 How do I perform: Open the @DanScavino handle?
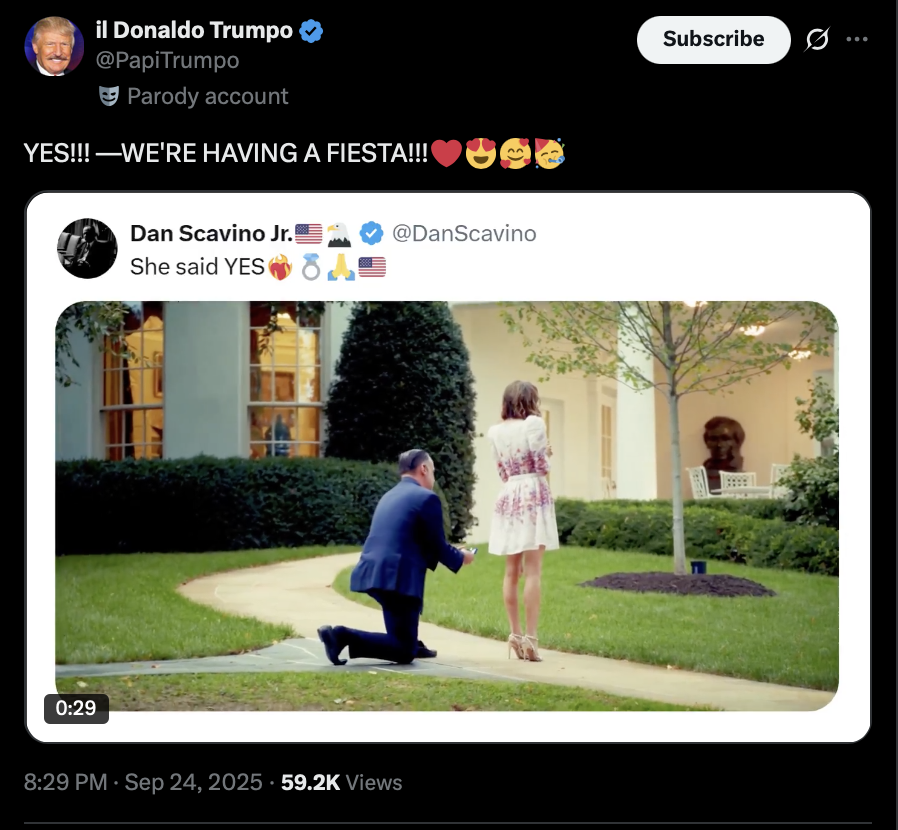(464, 233)
